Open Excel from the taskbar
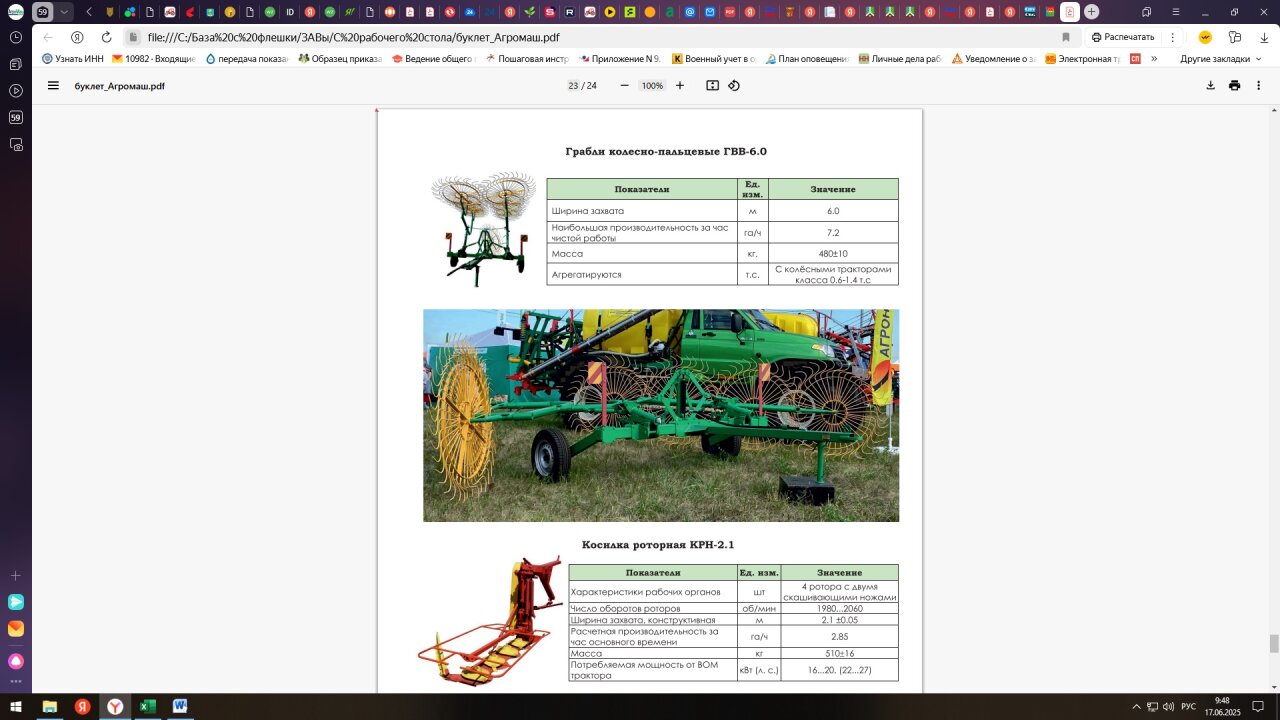The width and height of the screenshot is (1280, 720). click(x=147, y=706)
